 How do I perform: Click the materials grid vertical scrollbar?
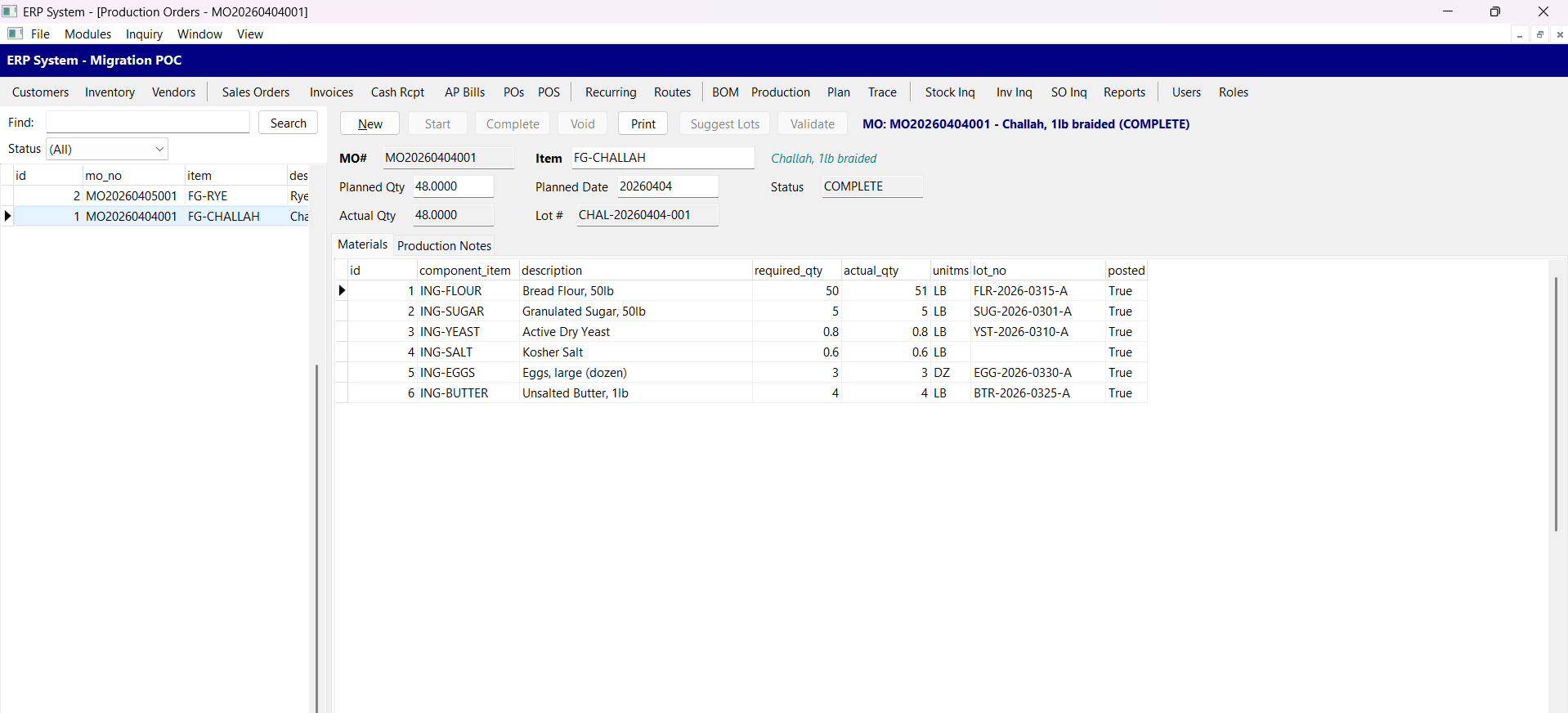pyautogui.click(x=1556, y=405)
